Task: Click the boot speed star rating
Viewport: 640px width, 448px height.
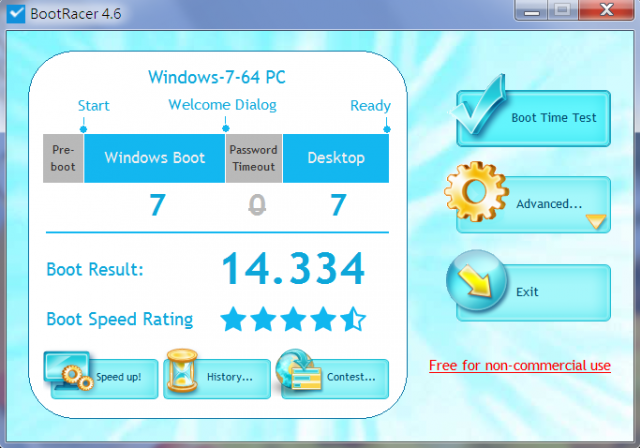Action: pyautogui.click(x=293, y=319)
